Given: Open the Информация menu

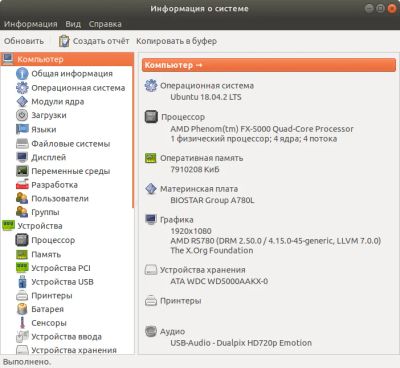Looking at the screenshot, I should tap(31, 24).
